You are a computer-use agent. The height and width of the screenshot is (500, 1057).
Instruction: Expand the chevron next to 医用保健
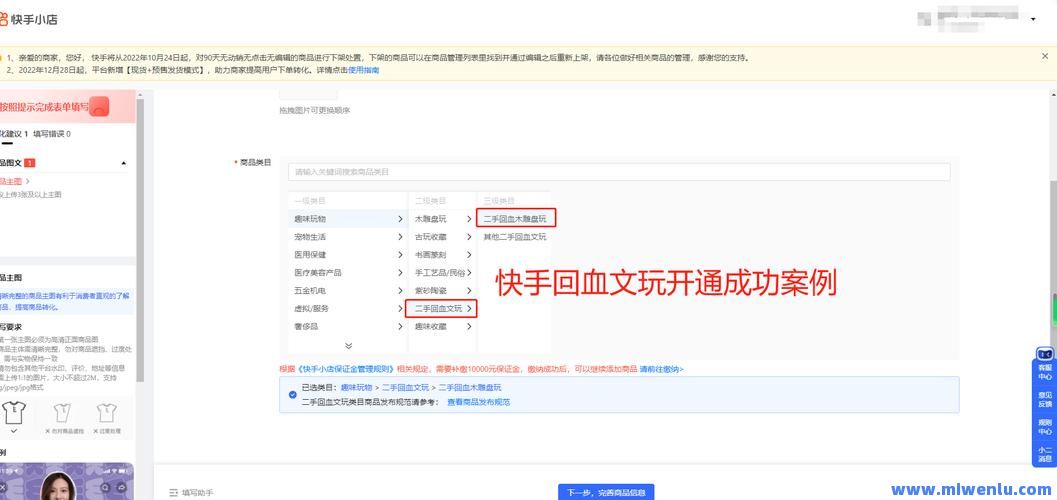(400, 255)
